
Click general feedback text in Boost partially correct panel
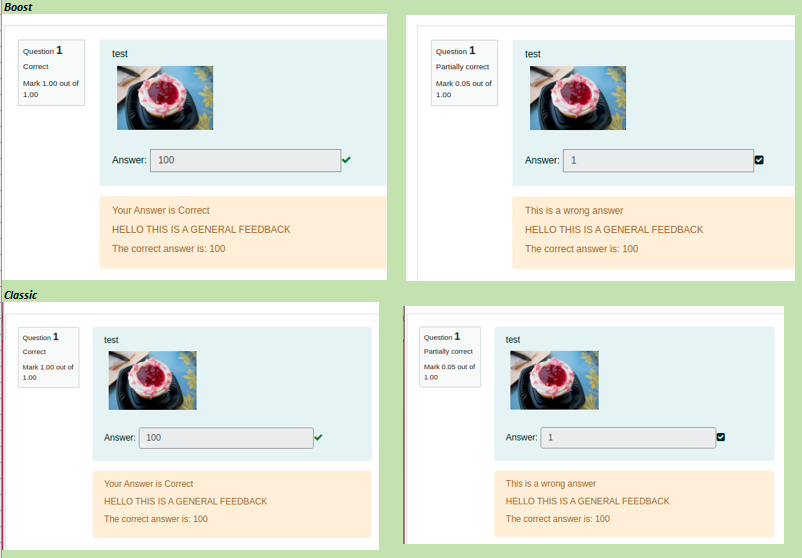614,230
